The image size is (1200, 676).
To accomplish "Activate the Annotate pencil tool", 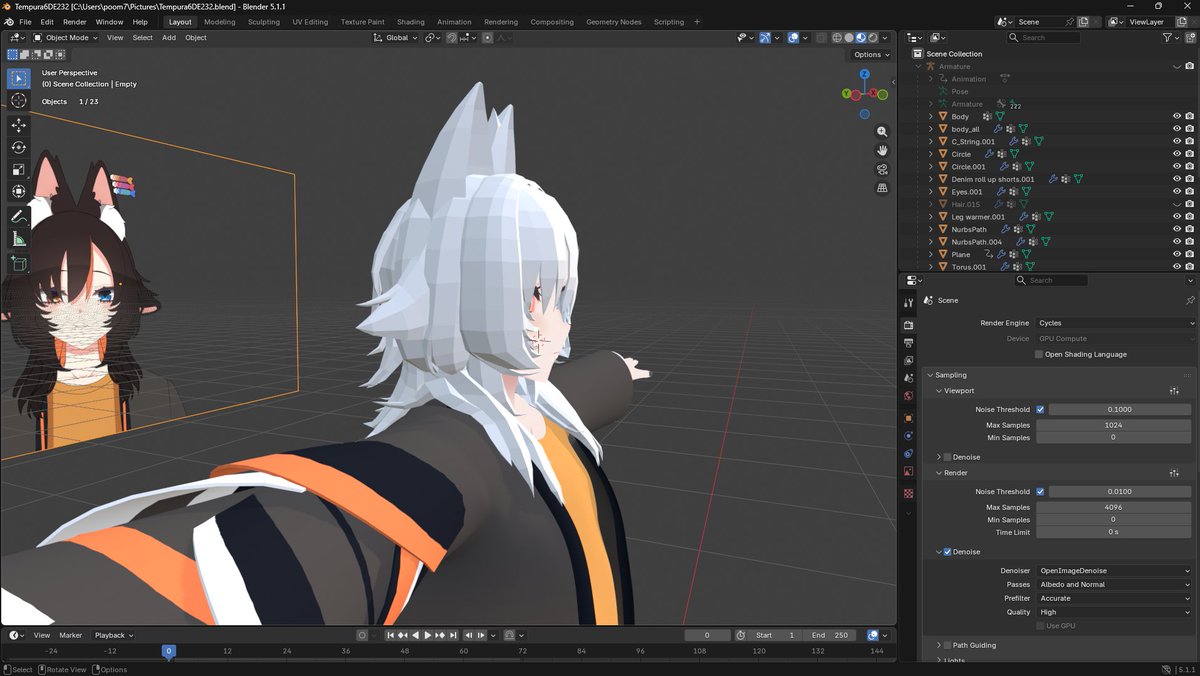I will pos(18,216).
